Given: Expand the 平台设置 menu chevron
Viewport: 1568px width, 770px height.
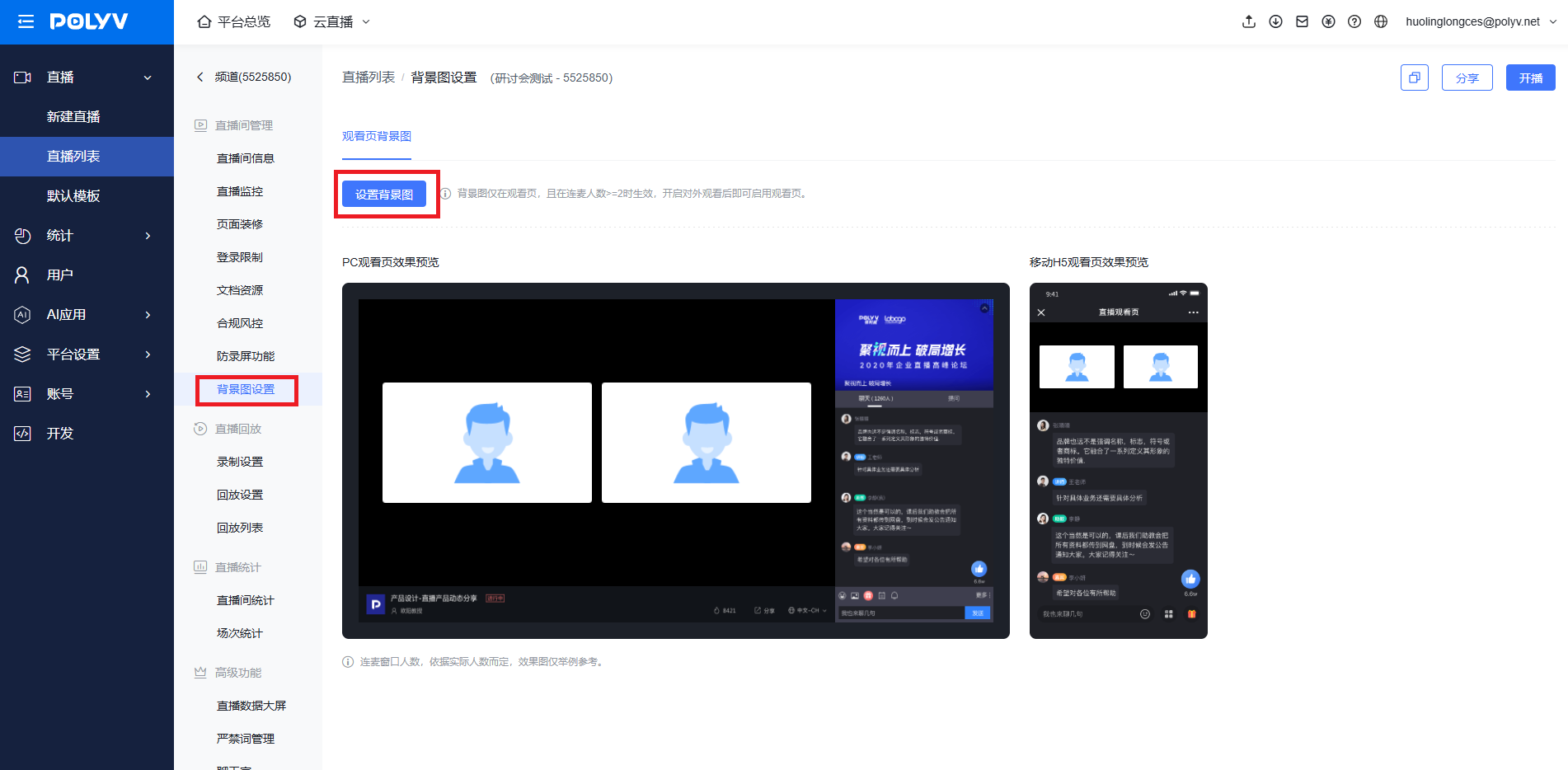Looking at the screenshot, I should point(148,354).
